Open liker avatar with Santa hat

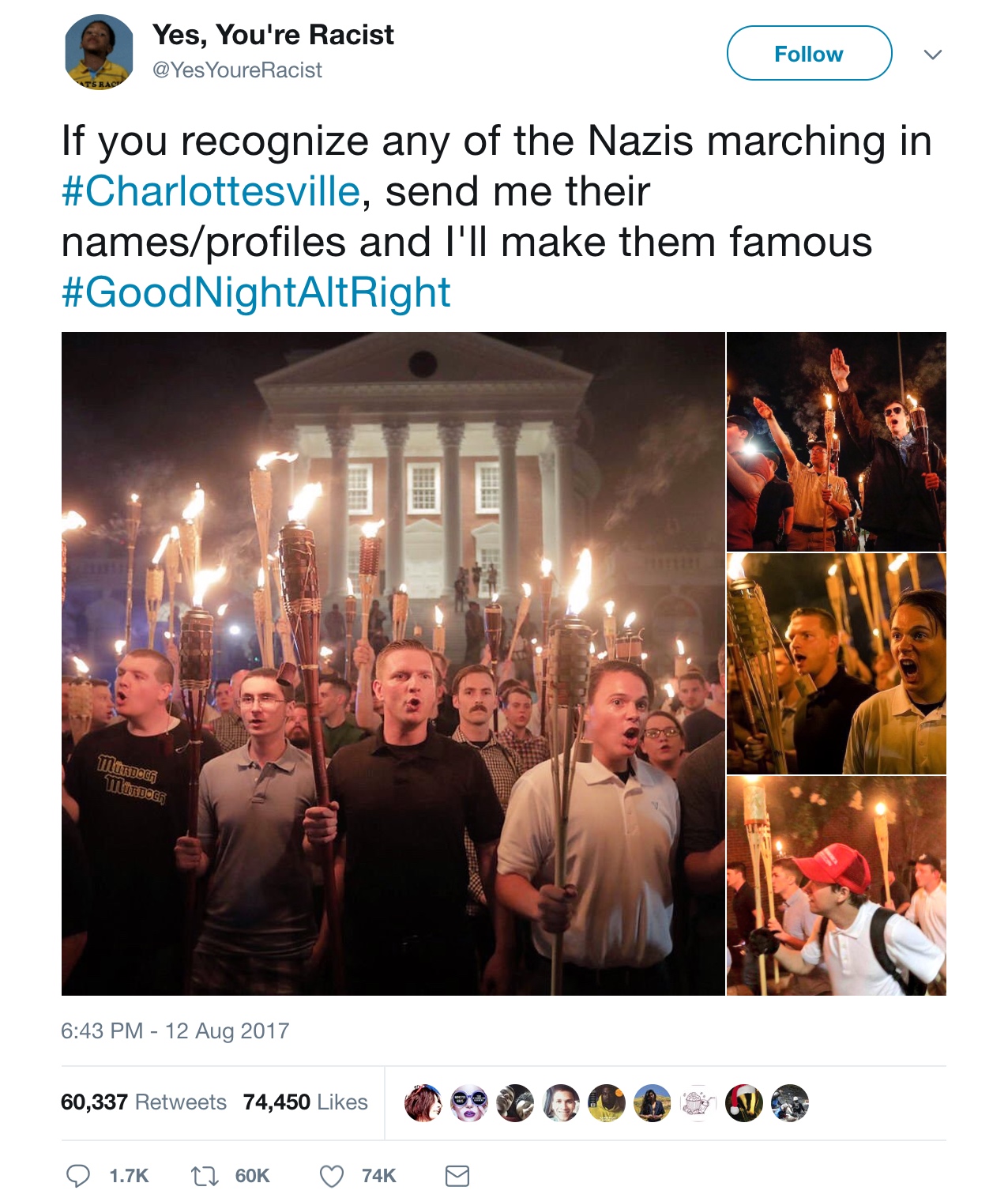744,1103
